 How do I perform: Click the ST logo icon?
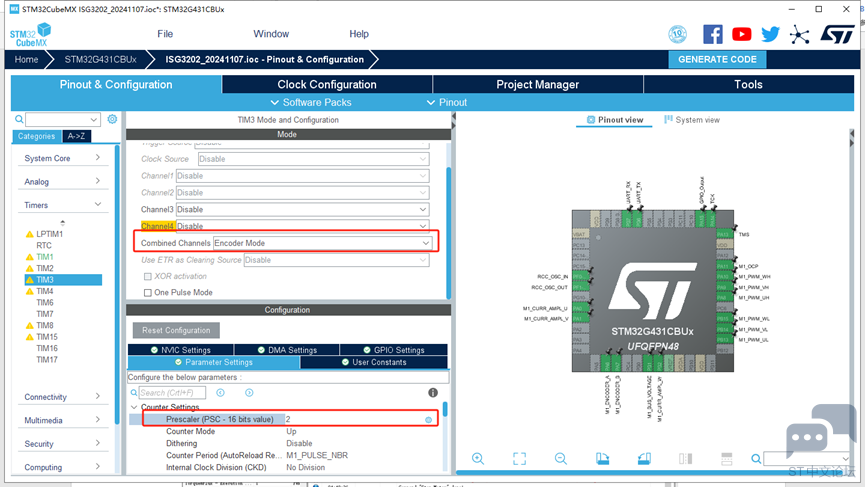(837, 34)
